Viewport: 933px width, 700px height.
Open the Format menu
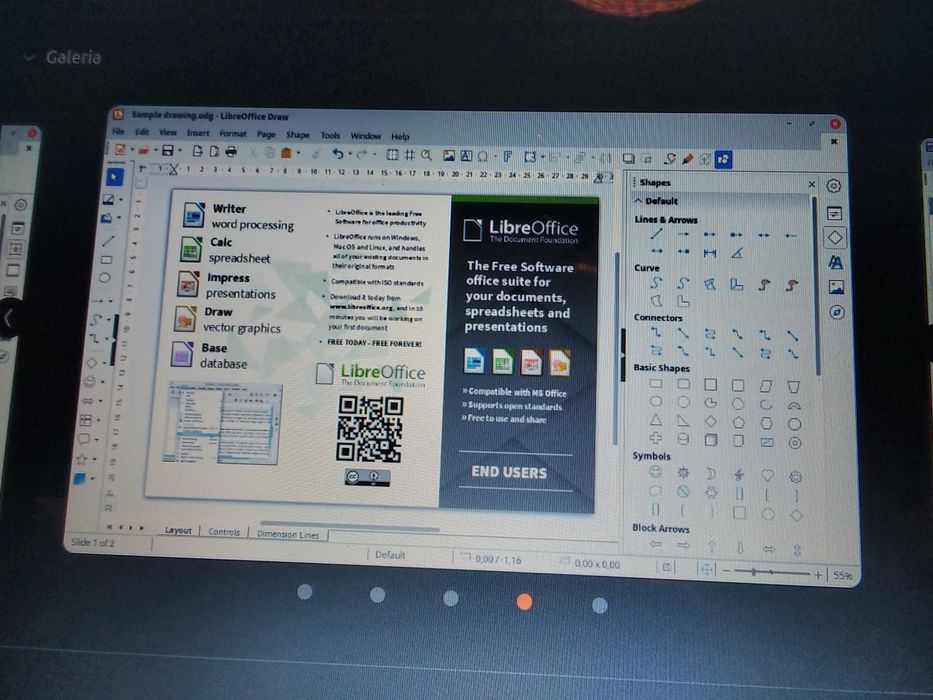(233, 133)
